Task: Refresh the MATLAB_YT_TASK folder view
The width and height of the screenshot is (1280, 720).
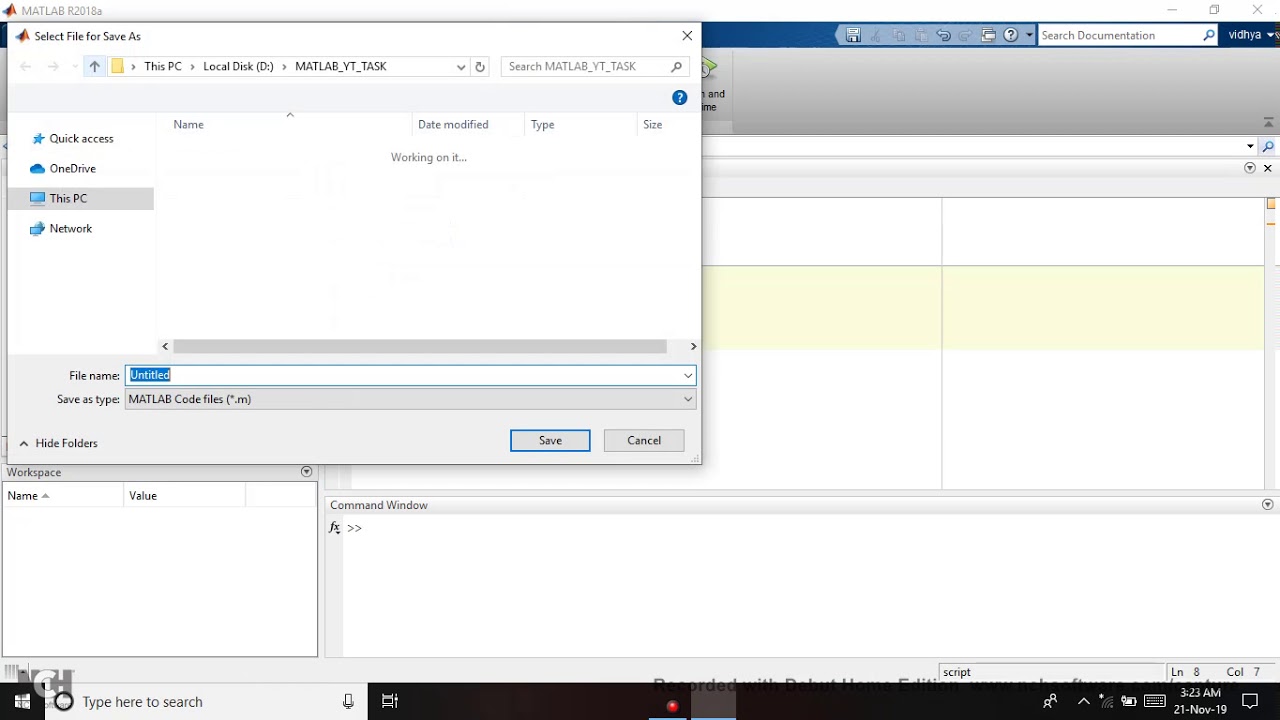Action: pyautogui.click(x=480, y=67)
